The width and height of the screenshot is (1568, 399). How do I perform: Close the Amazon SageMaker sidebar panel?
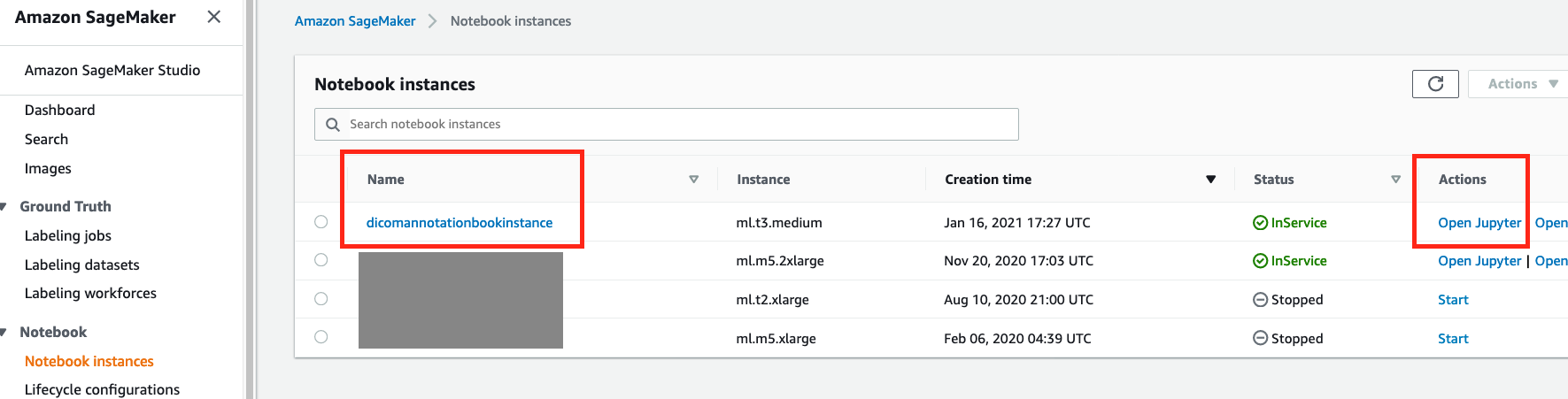(x=213, y=17)
